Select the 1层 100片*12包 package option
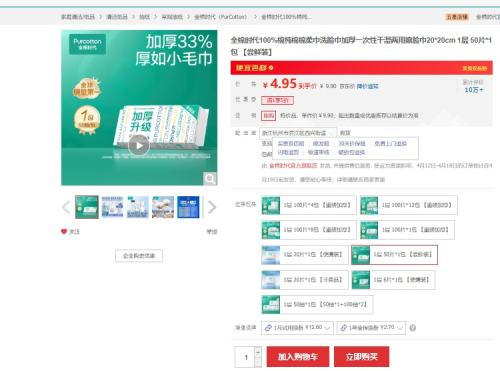This screenshot has width=500, height=371. point(409,205)
